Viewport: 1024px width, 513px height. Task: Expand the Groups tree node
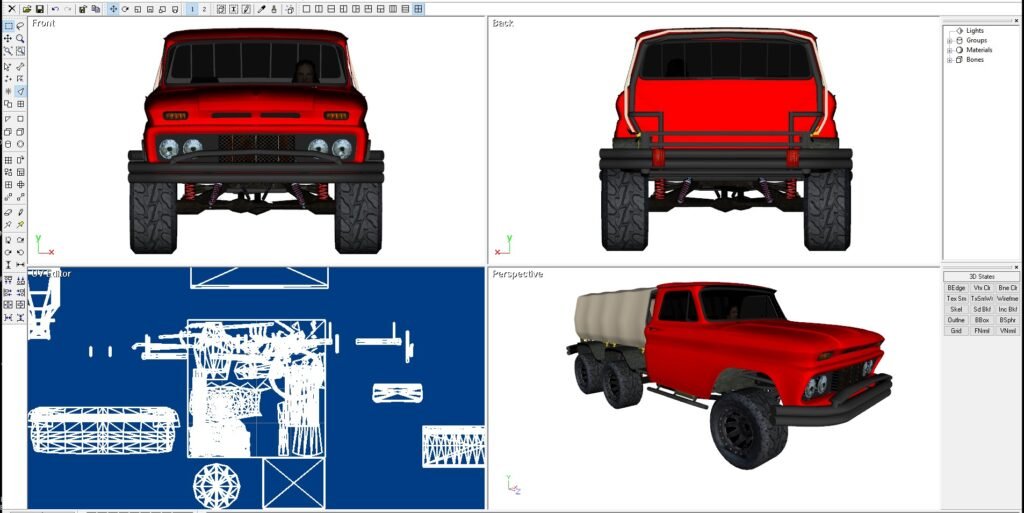(949, 40)
